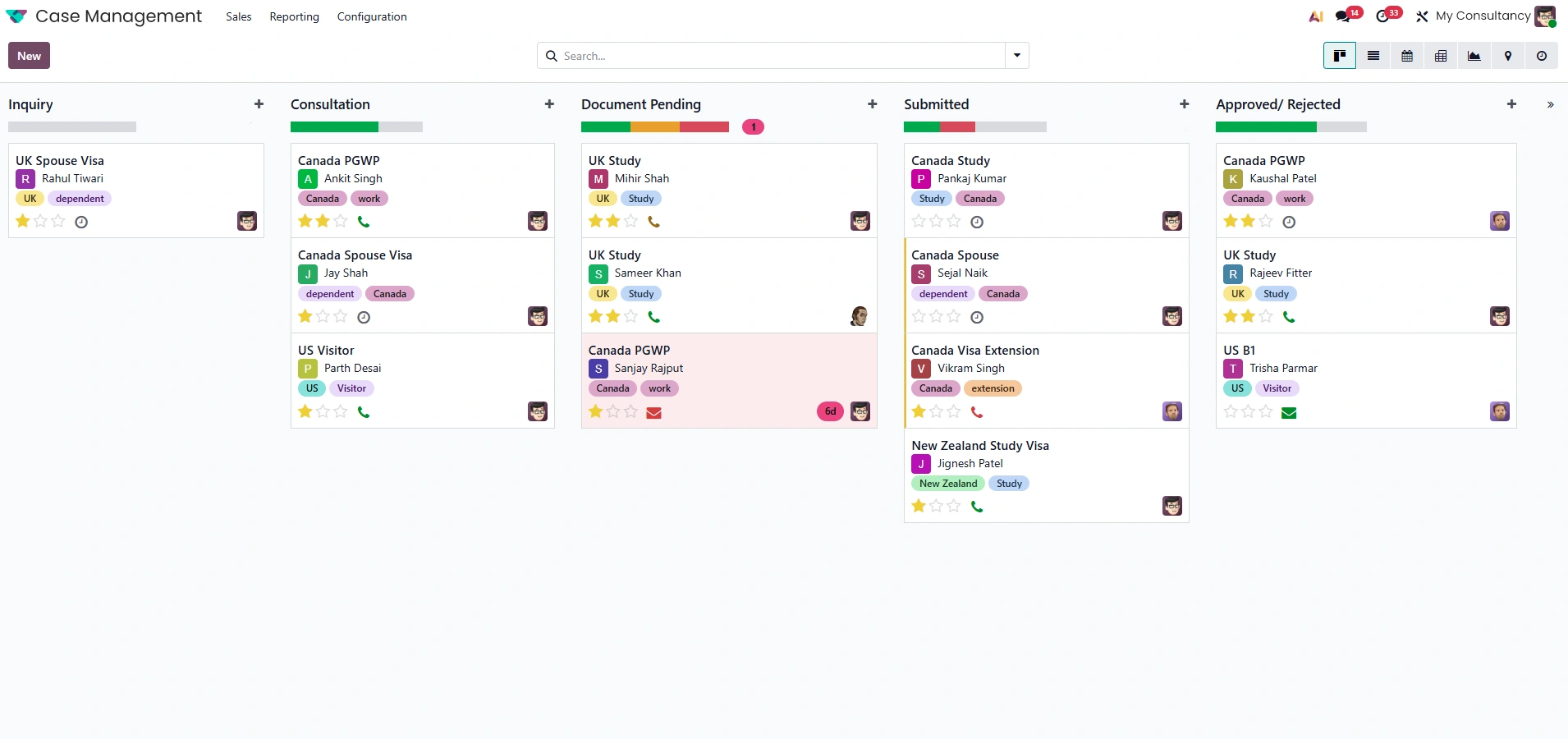Set two-star priority on UK Spouse Visa

pyautogui.click(x=39, y=222)
